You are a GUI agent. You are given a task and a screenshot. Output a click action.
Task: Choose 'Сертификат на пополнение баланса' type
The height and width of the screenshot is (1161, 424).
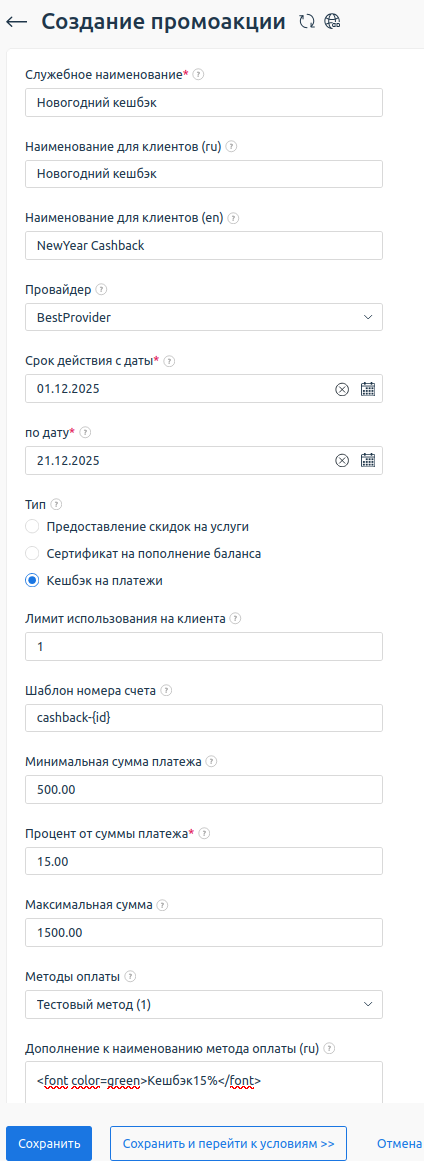coord(32,553)
